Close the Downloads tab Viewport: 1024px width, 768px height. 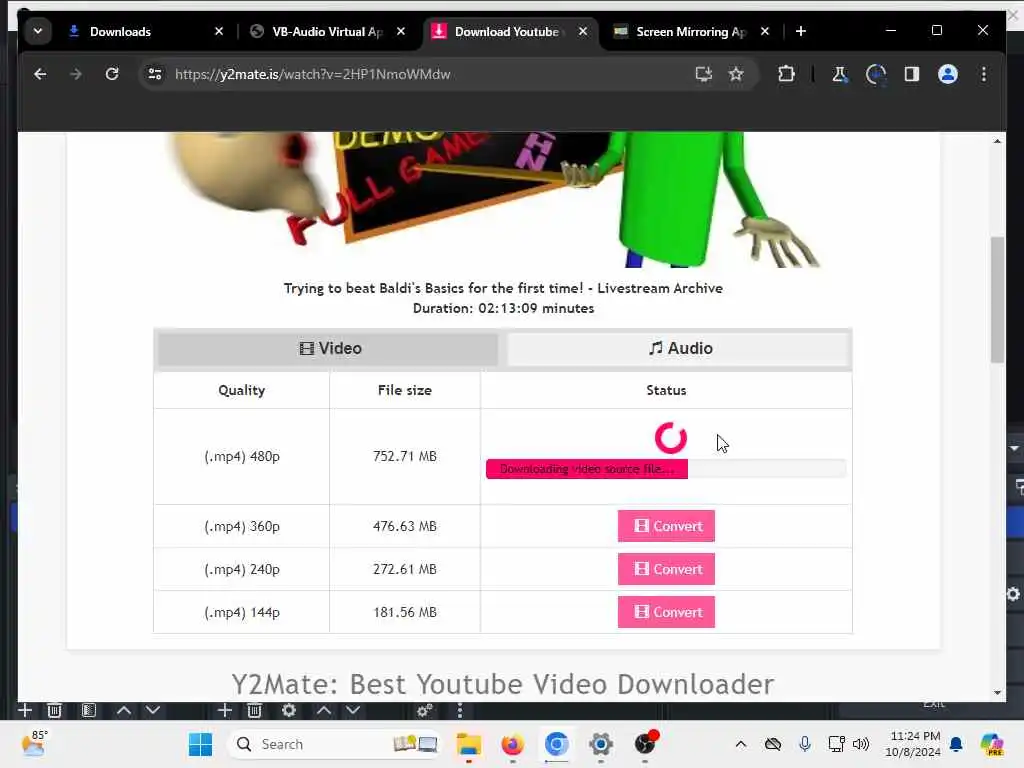pyautogui.click(x=219, y=31)
